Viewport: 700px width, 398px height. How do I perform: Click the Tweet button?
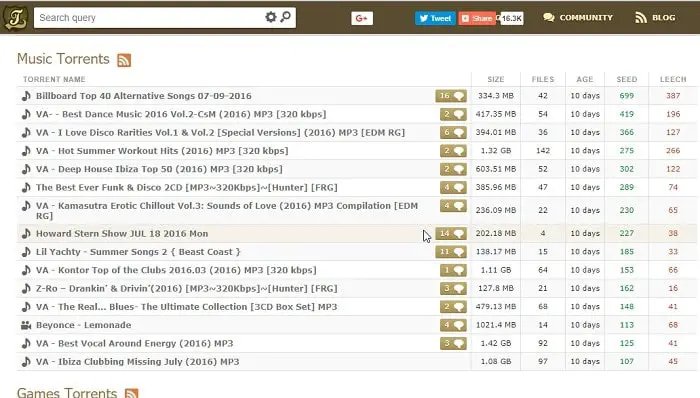[x=435, y=18]
